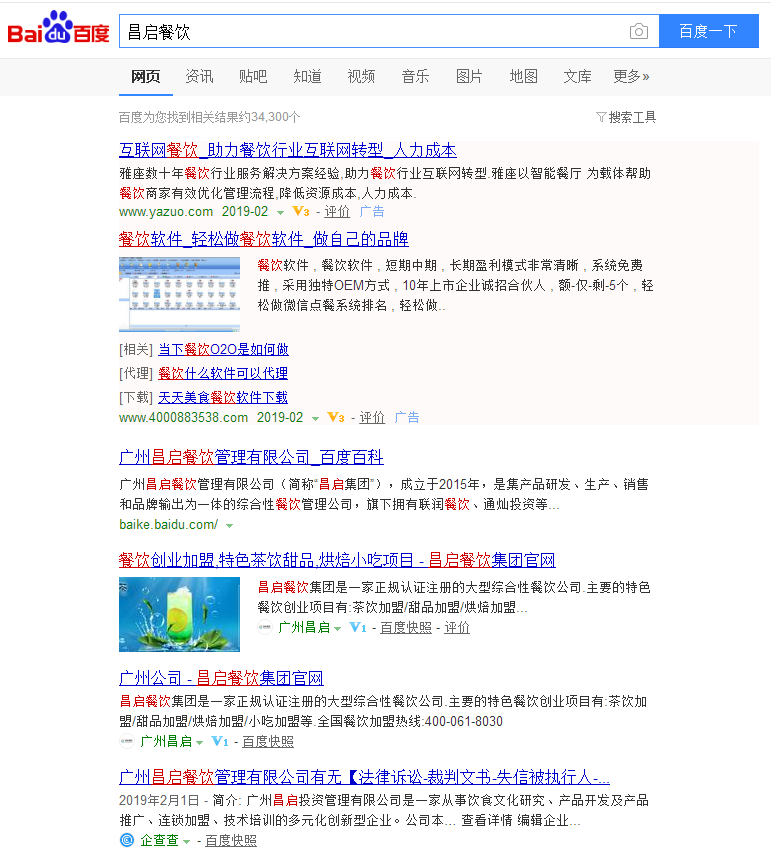Click 评价 link after www.yazuo.com

point(337,212)
